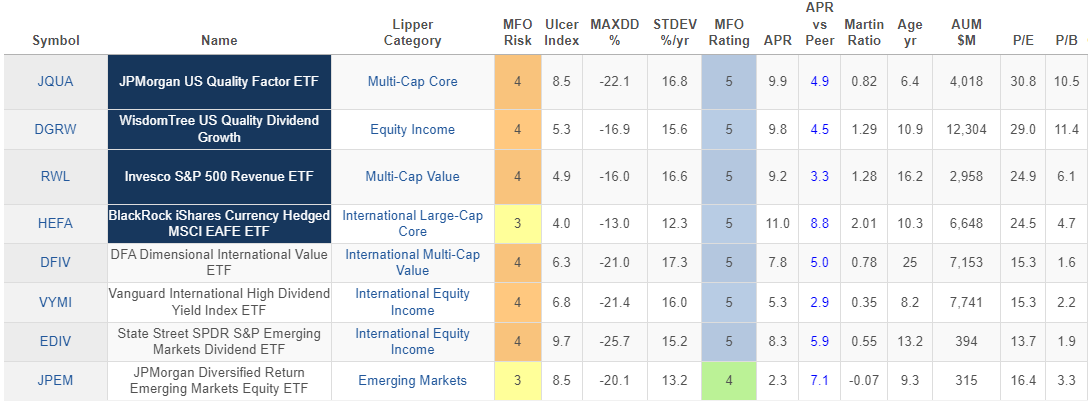
Task: Click the EDIV symbol cell
Action: [x=55, y=341]
